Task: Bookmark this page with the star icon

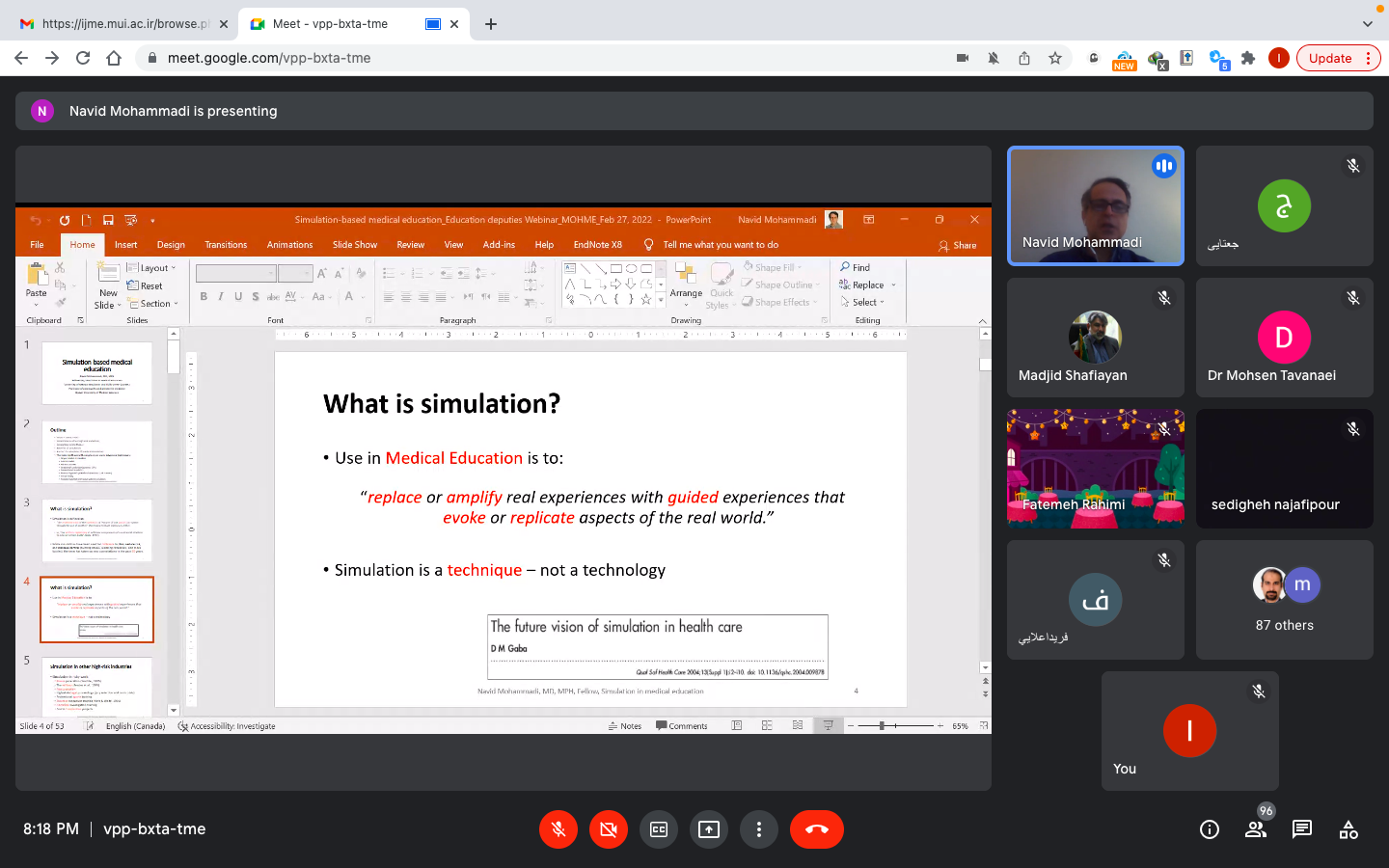Action: [x=1055, y=58]
